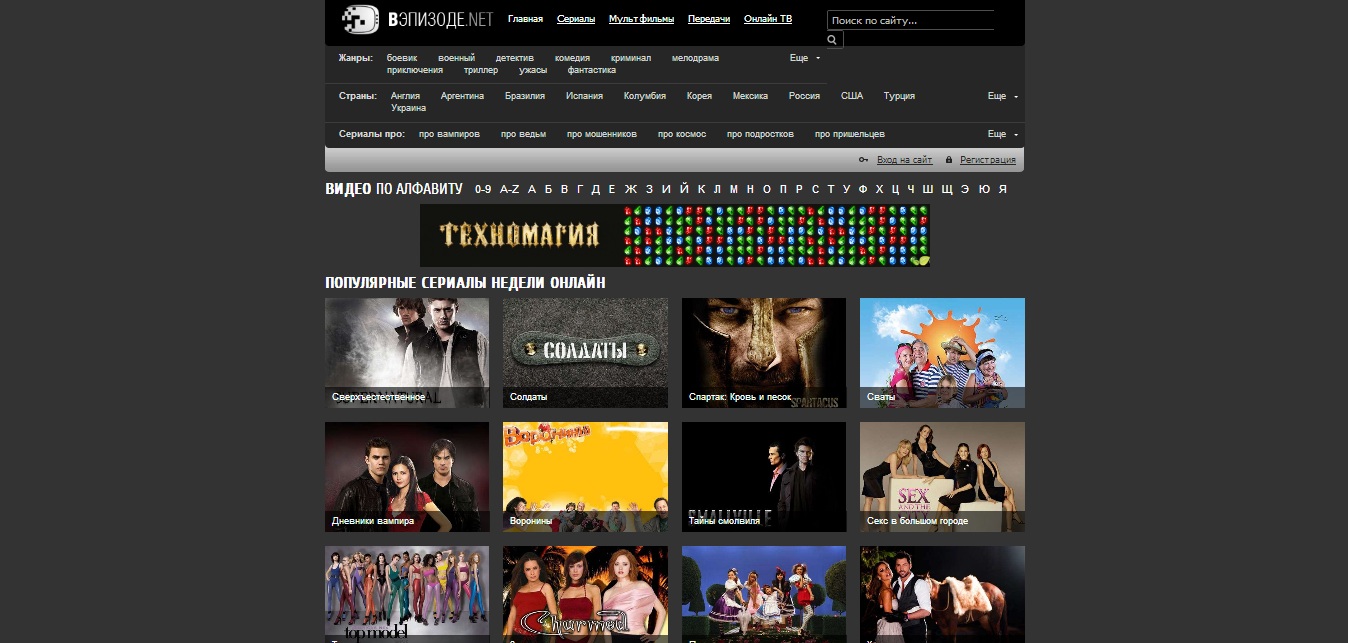
Task: Select the фантастика genre
Action: pos(592,70)
